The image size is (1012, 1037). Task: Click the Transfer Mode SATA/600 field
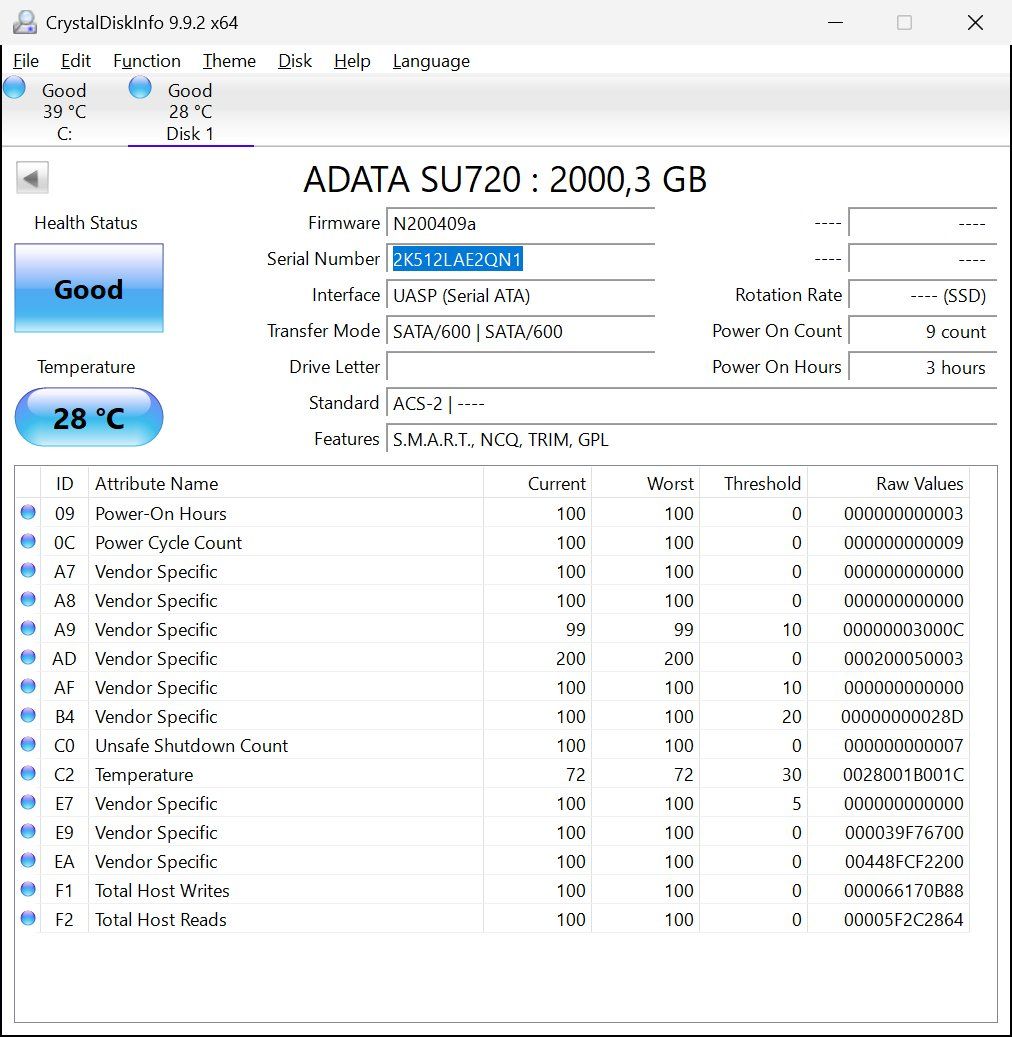[521, 331]
